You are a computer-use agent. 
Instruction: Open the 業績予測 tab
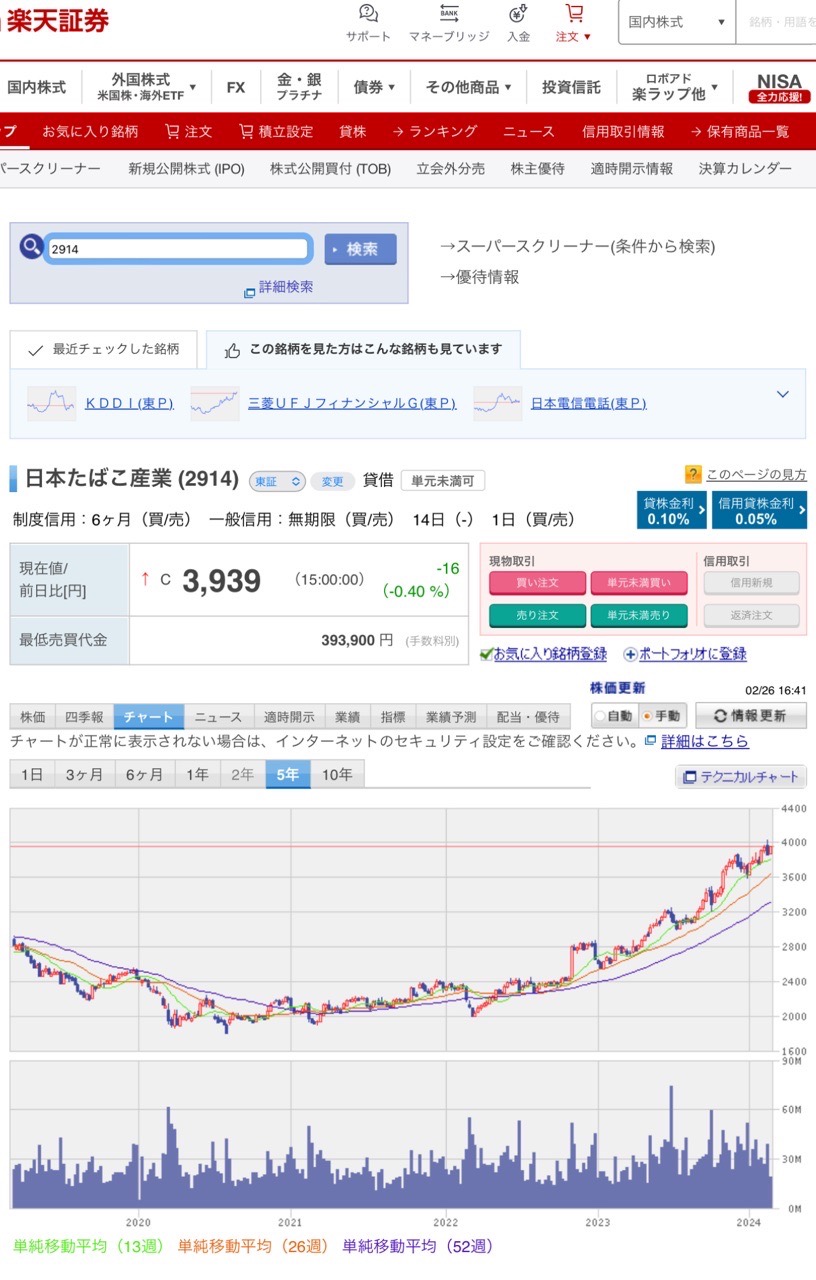tap(450, 717)
